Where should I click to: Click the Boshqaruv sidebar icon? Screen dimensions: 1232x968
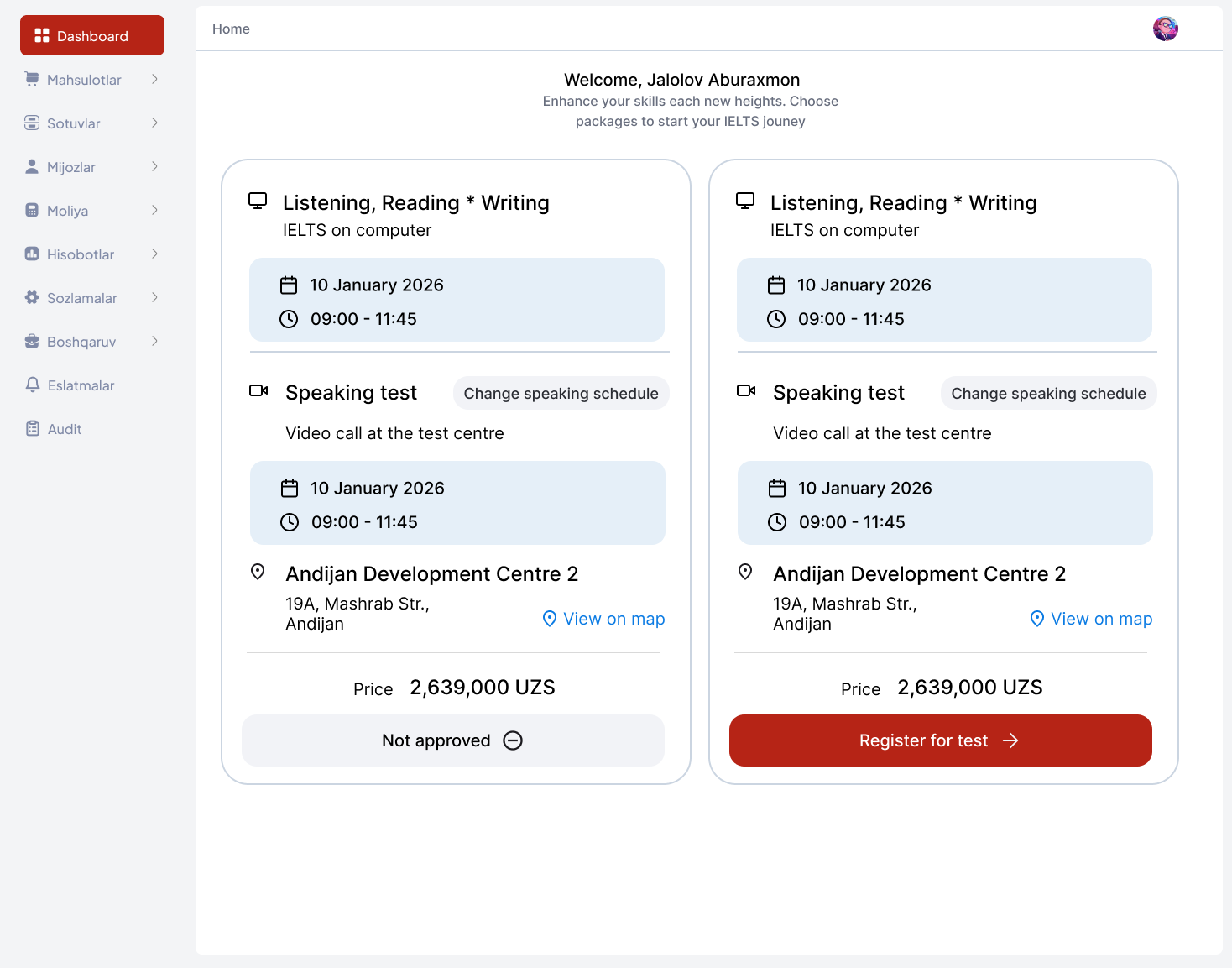click(32, 342)
